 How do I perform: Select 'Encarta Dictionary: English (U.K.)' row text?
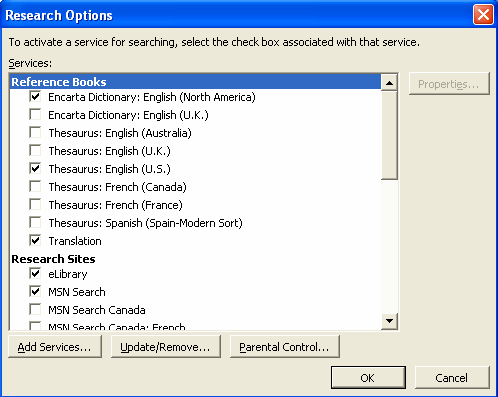pos(128,115)
